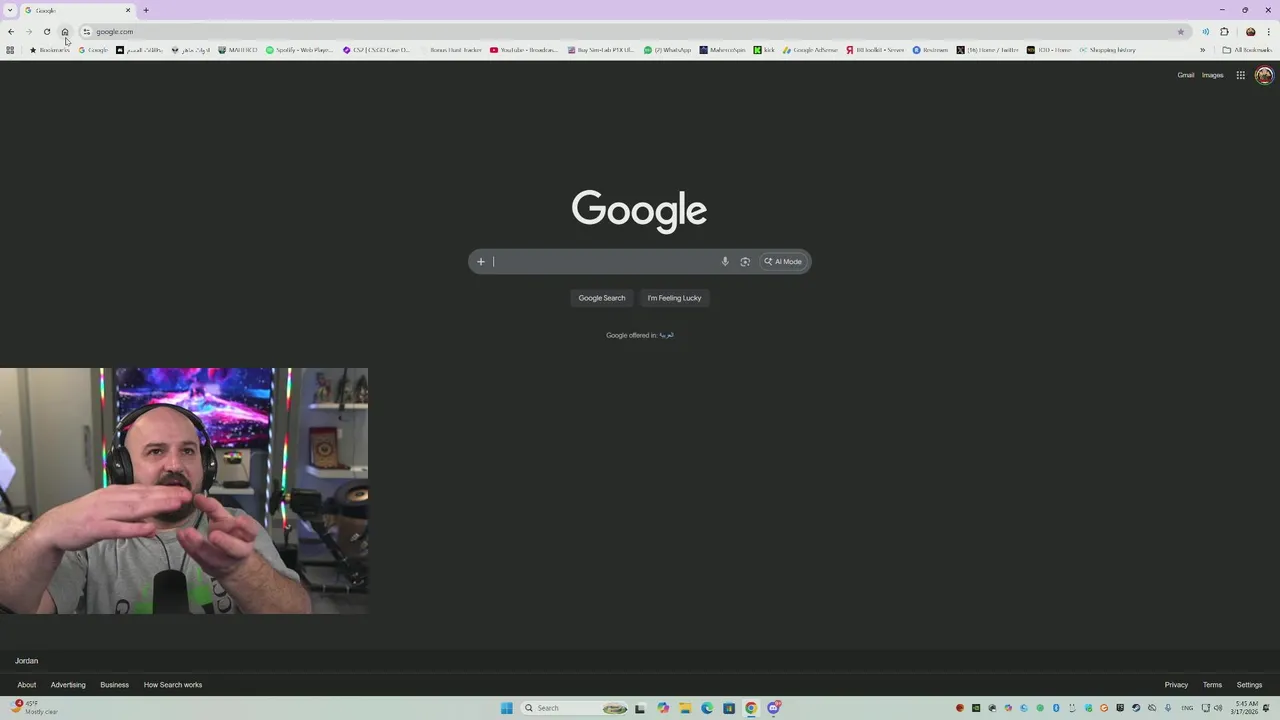This screenshot has height=720, width=1280.
Task: Open the Kick bookmark
Action: (x=764, y=50)
